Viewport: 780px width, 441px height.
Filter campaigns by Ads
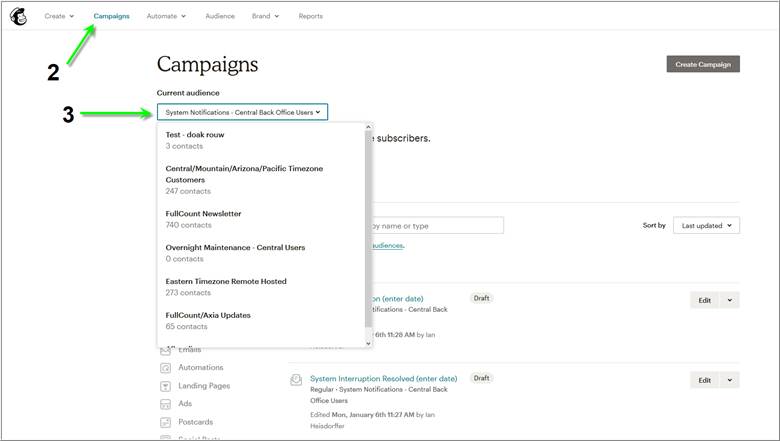[x=185, y=404]
